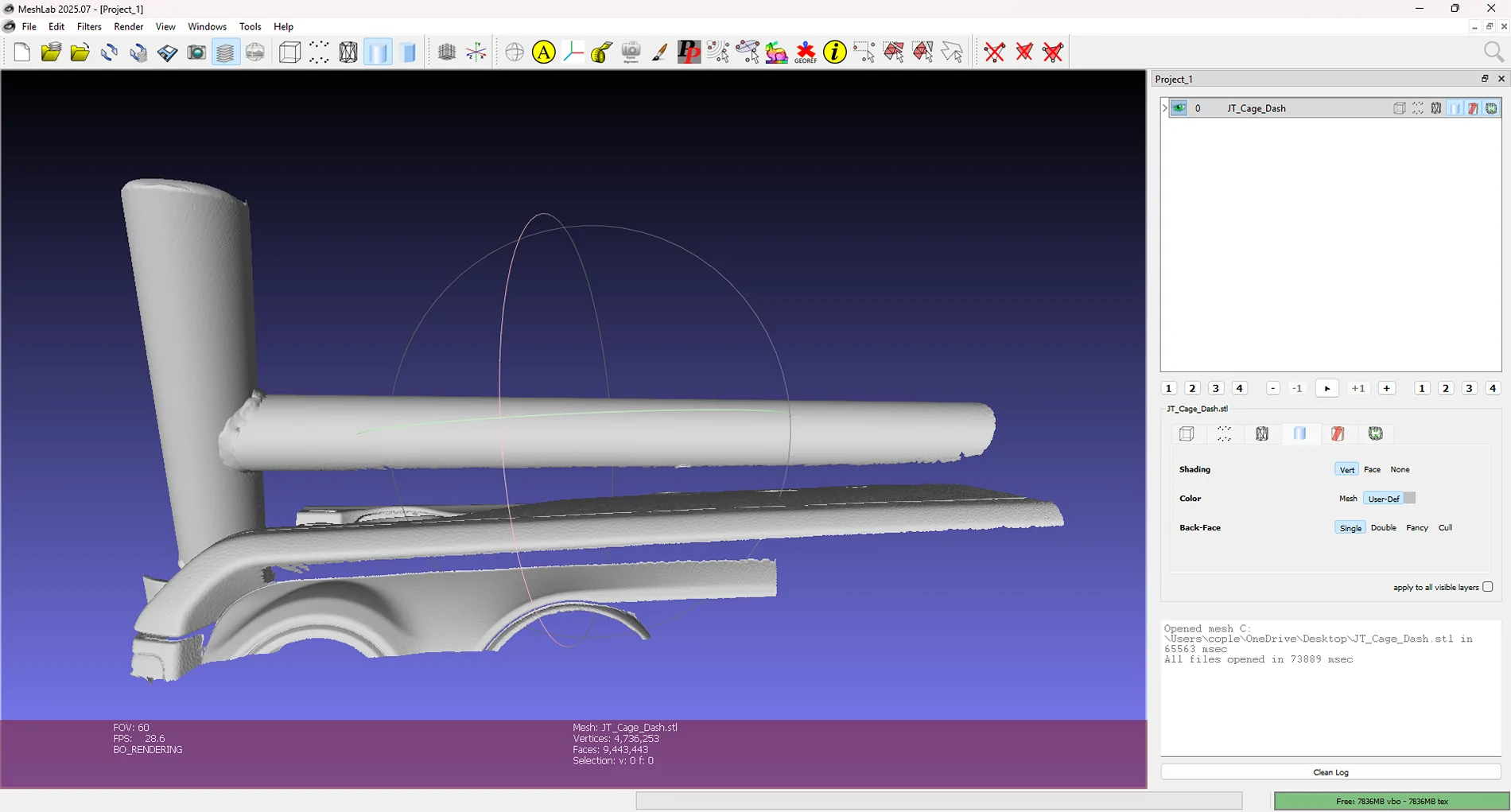Click the minus button in layer controls
This screenshot has width=1511, height=812.
(1272, 388)
